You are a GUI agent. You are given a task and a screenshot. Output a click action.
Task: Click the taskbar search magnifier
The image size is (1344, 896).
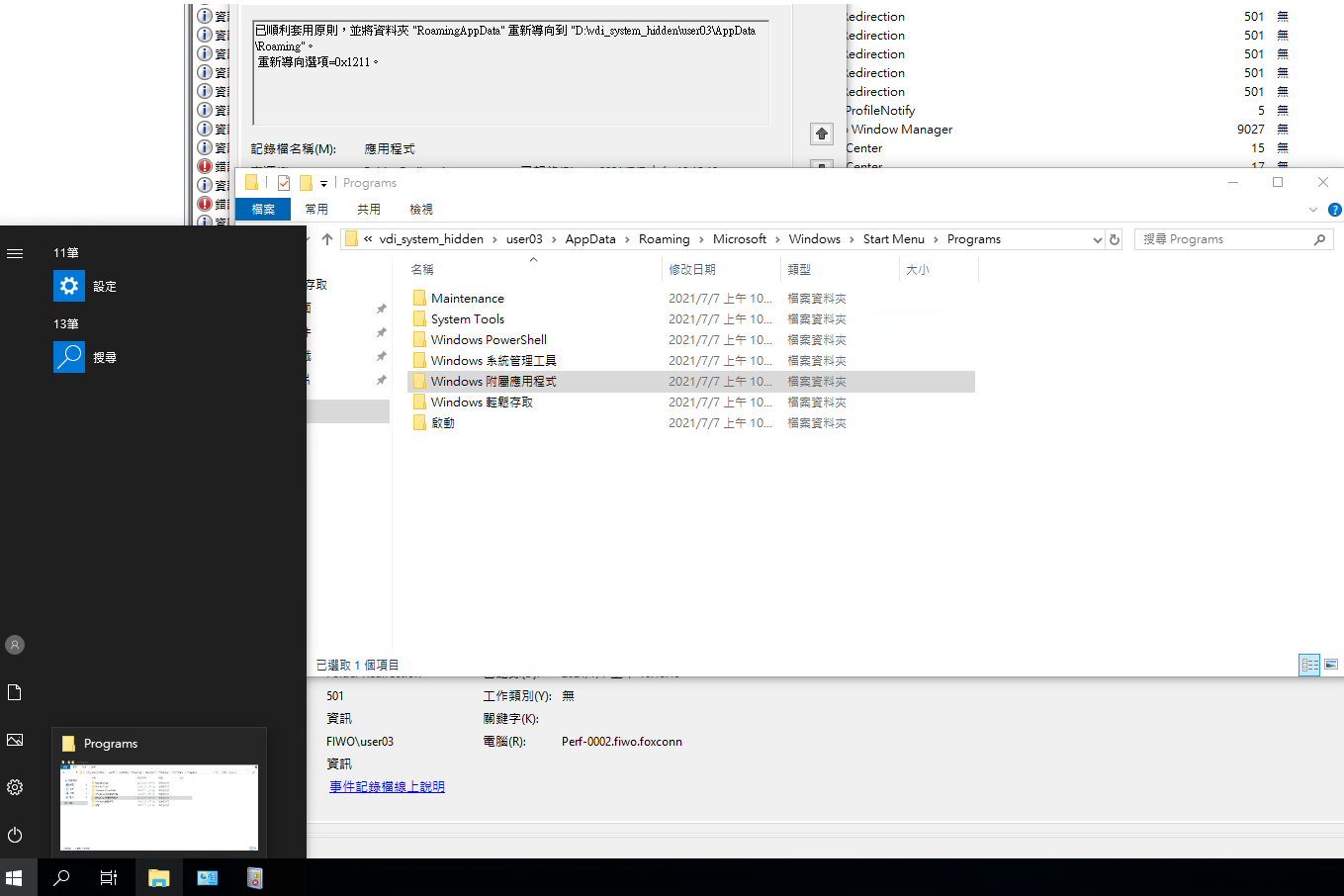pyautogui.click(x=61, y=877)
